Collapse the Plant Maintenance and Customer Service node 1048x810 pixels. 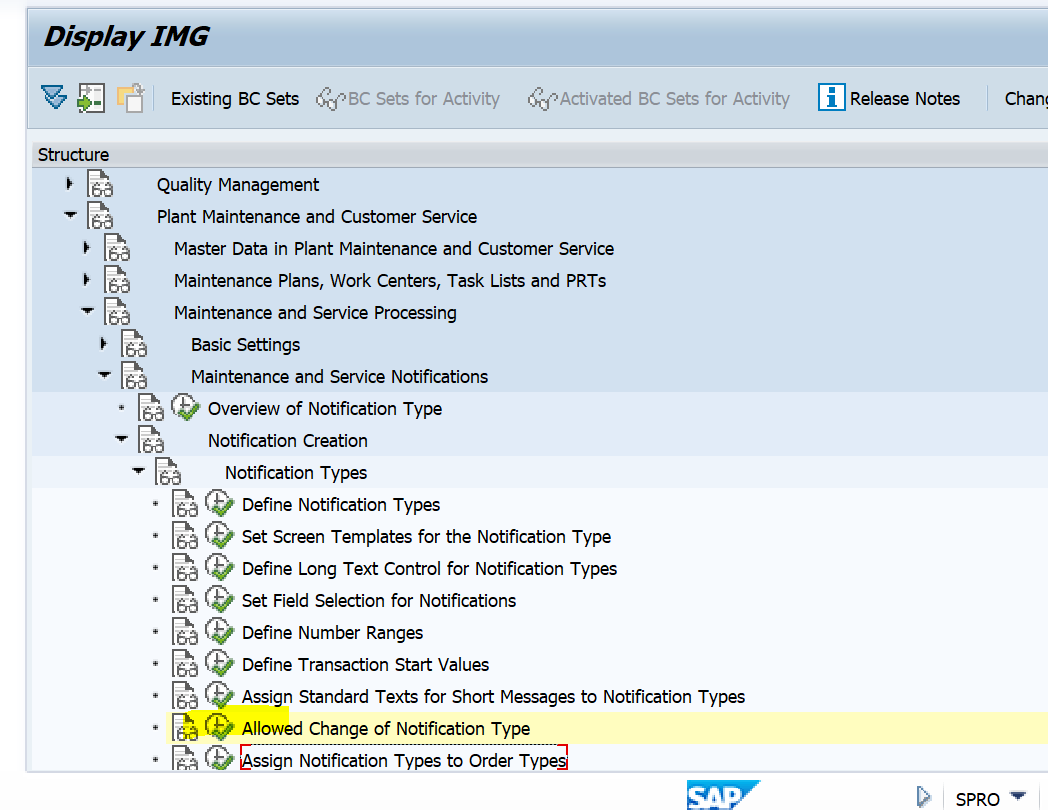coord(70,215)
